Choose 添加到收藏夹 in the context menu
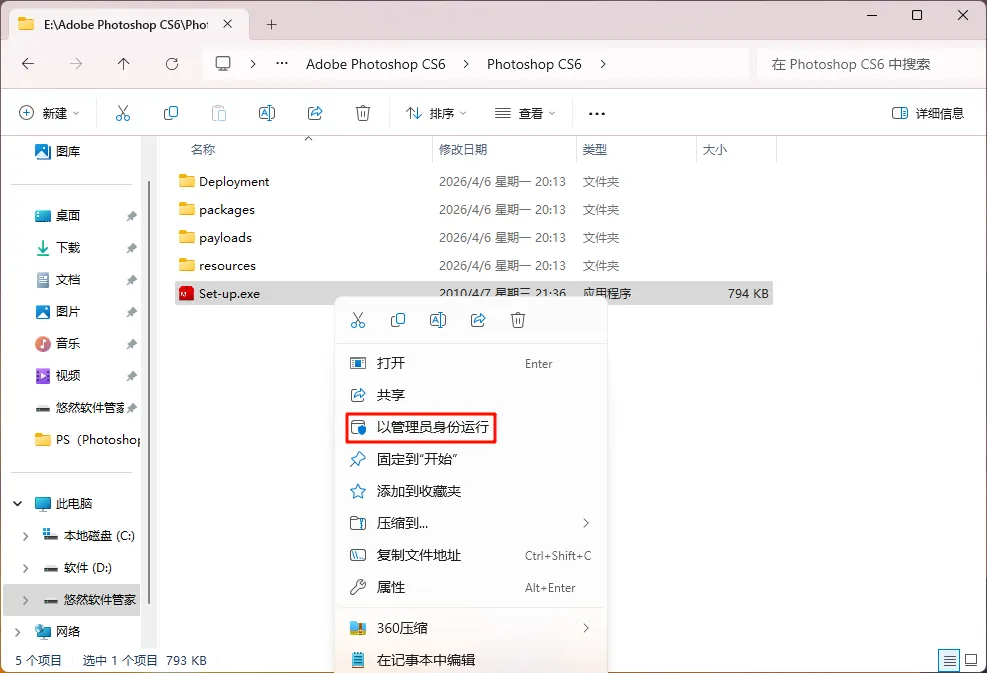987x673 pixels. click(470, 492)
